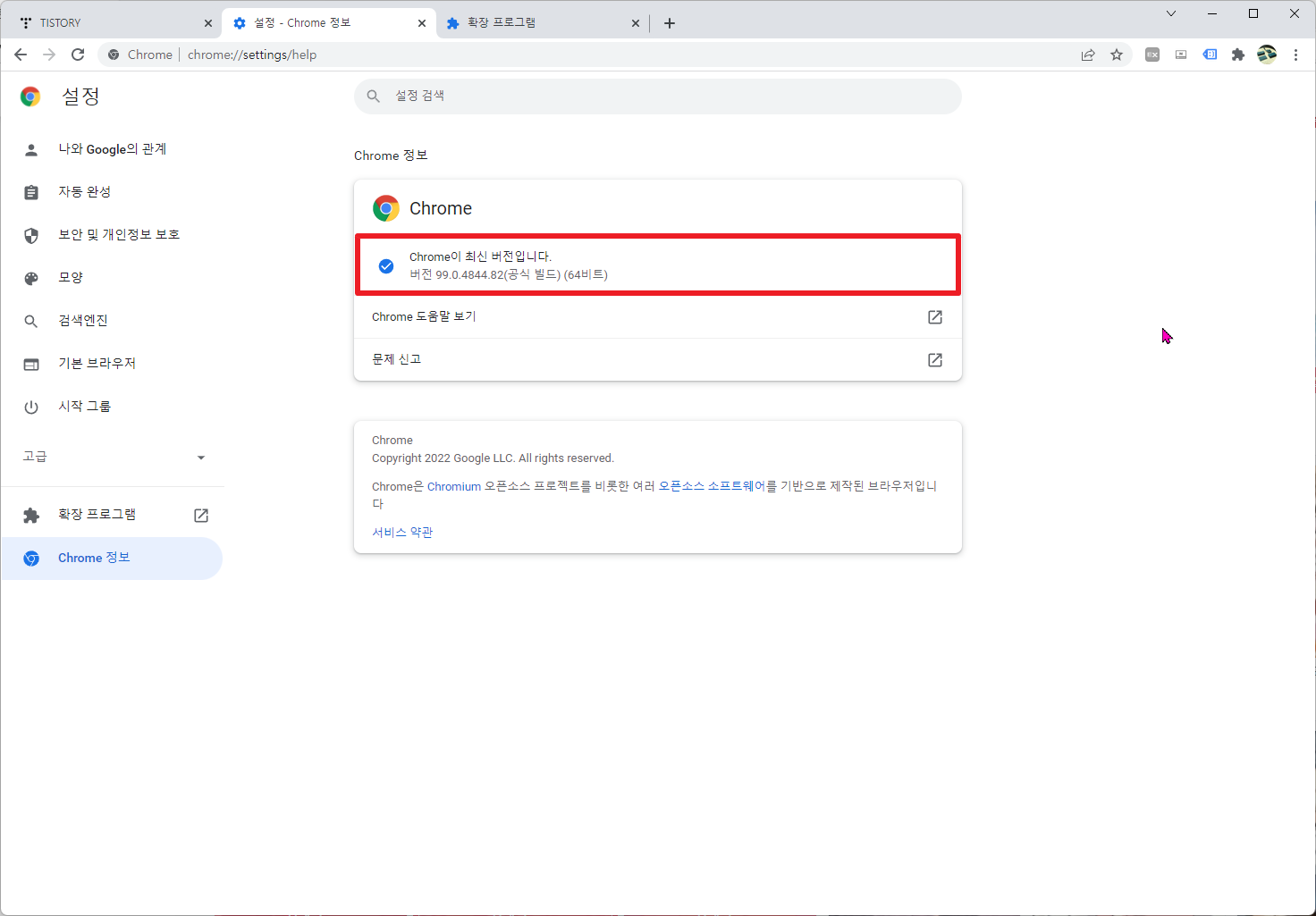The width and height of the screenshot is (1316, 916).
Task: Switch to the 확장 프로그램 tab
Action: (x=543, y=23)
